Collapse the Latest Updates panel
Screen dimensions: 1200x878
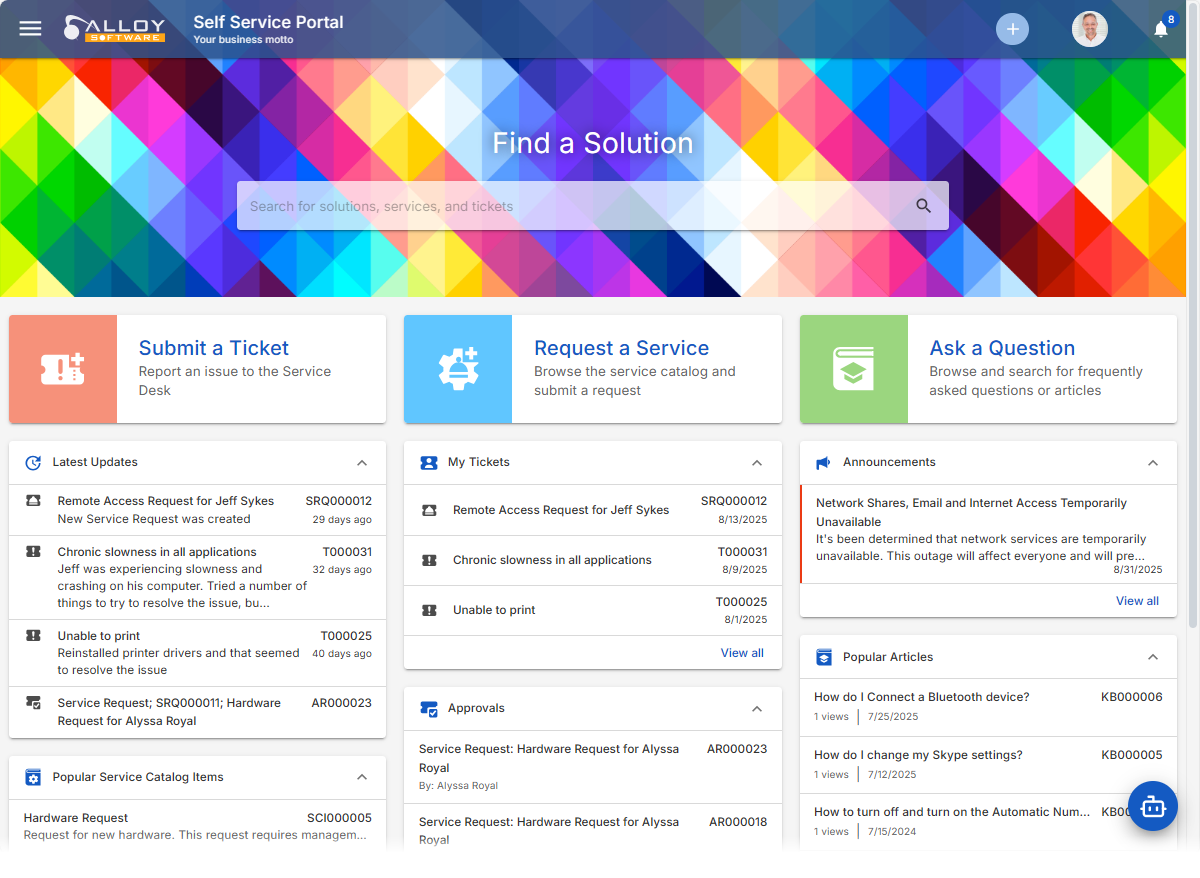[362, 462]
